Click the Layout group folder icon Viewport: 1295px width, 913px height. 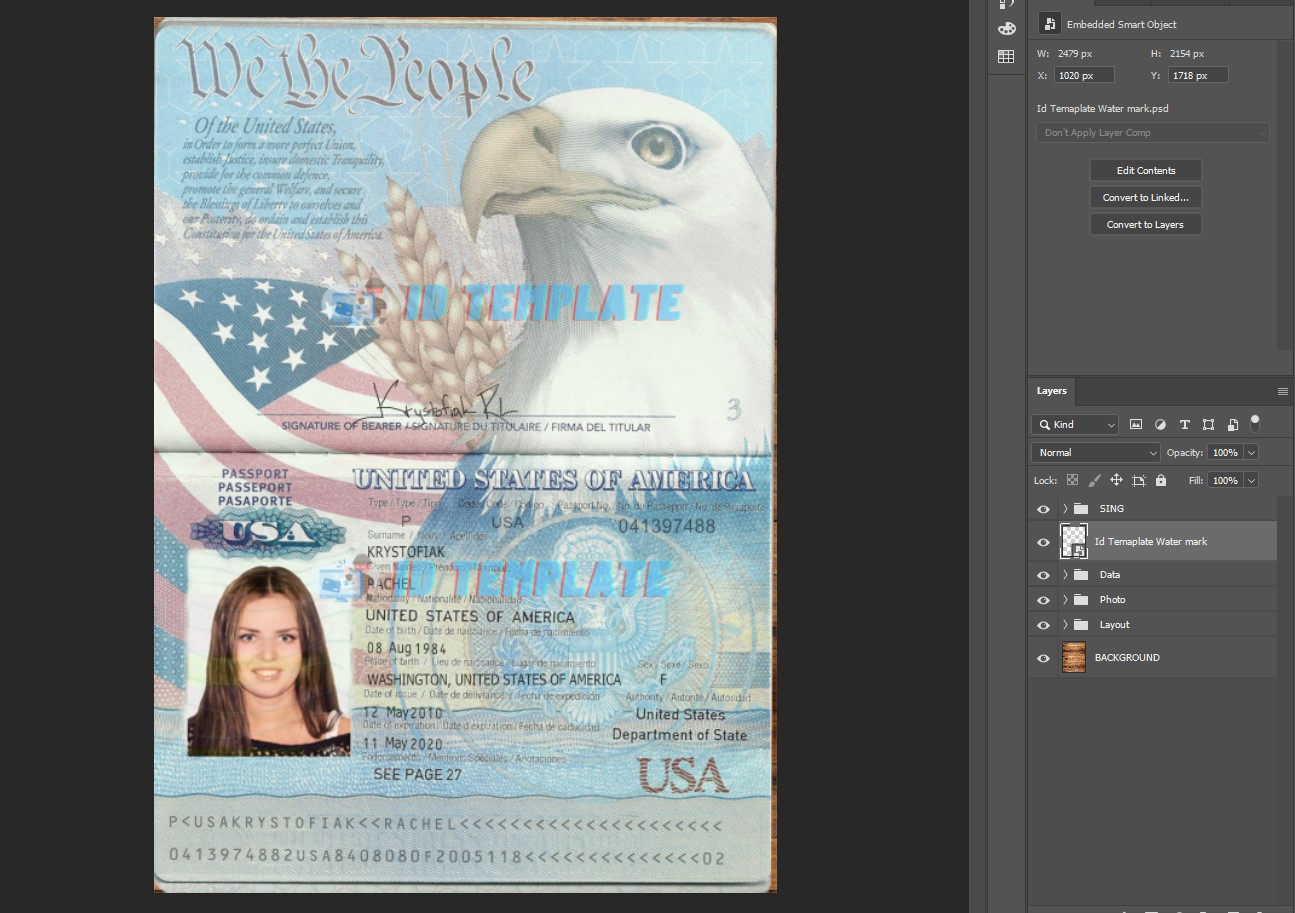[x=1080, y=625]
